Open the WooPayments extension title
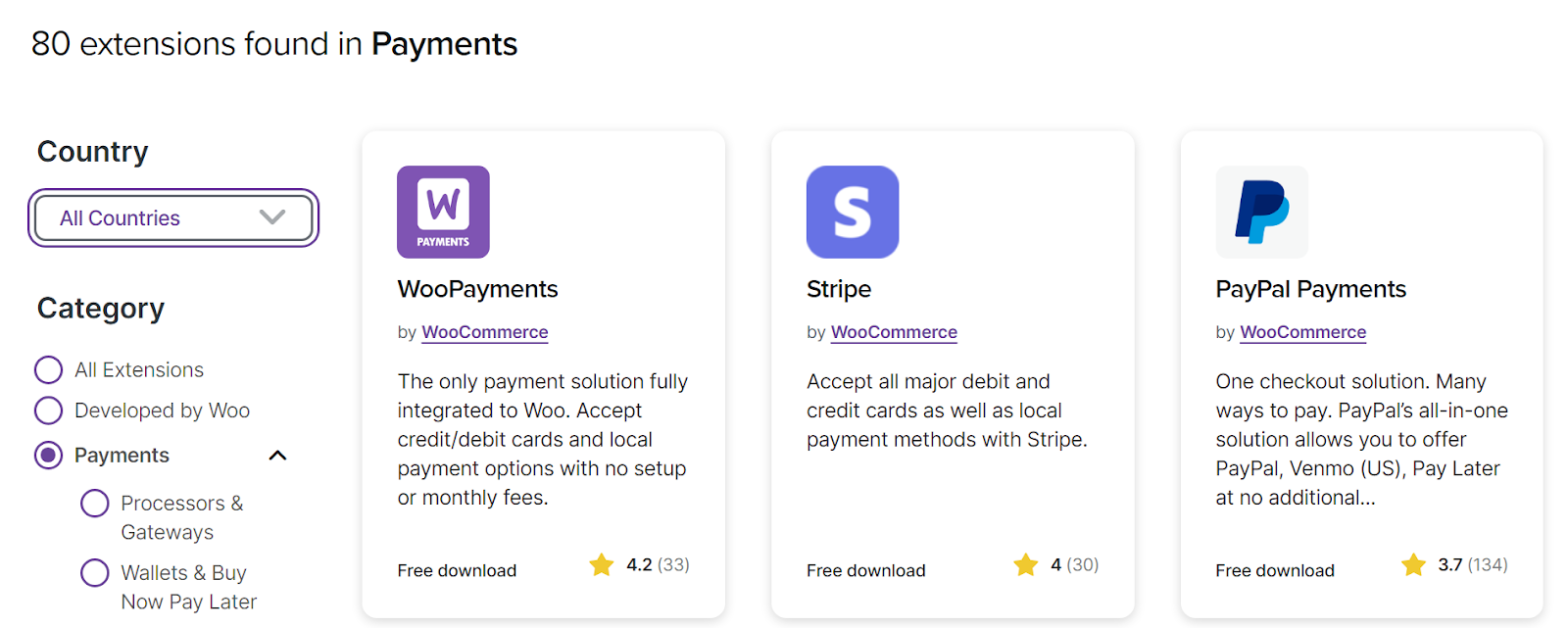1568x628 pixels. coord(478,289)
